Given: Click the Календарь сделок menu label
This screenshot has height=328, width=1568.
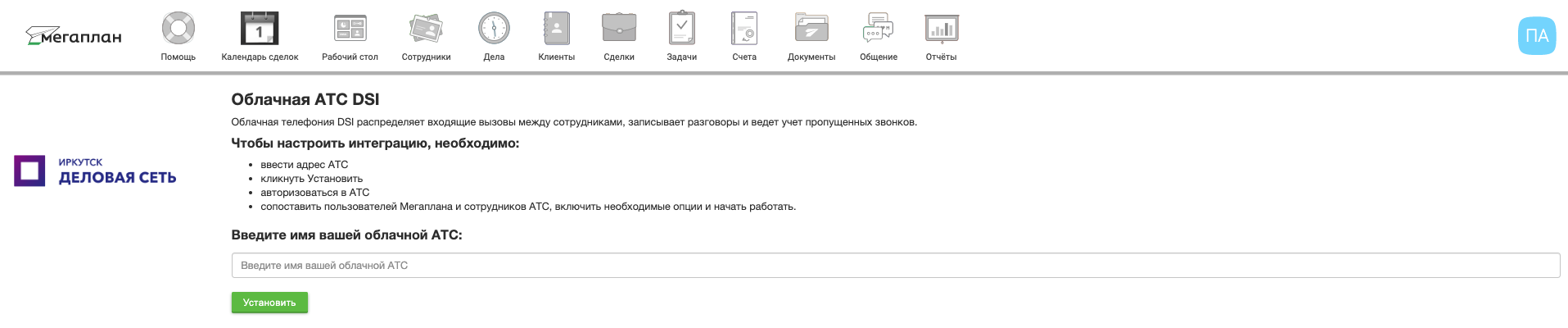Looking at the screenshot, I should coord(260,57).
